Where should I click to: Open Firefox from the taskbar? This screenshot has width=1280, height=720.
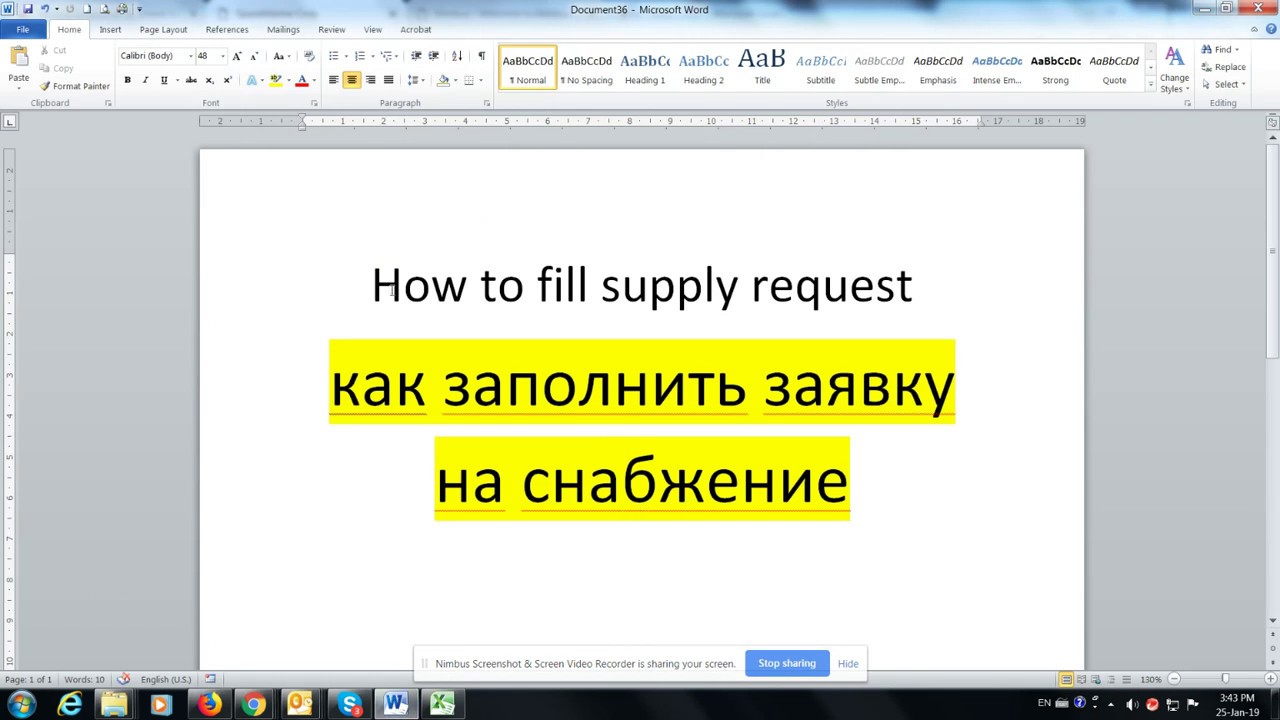pos(209,704)
